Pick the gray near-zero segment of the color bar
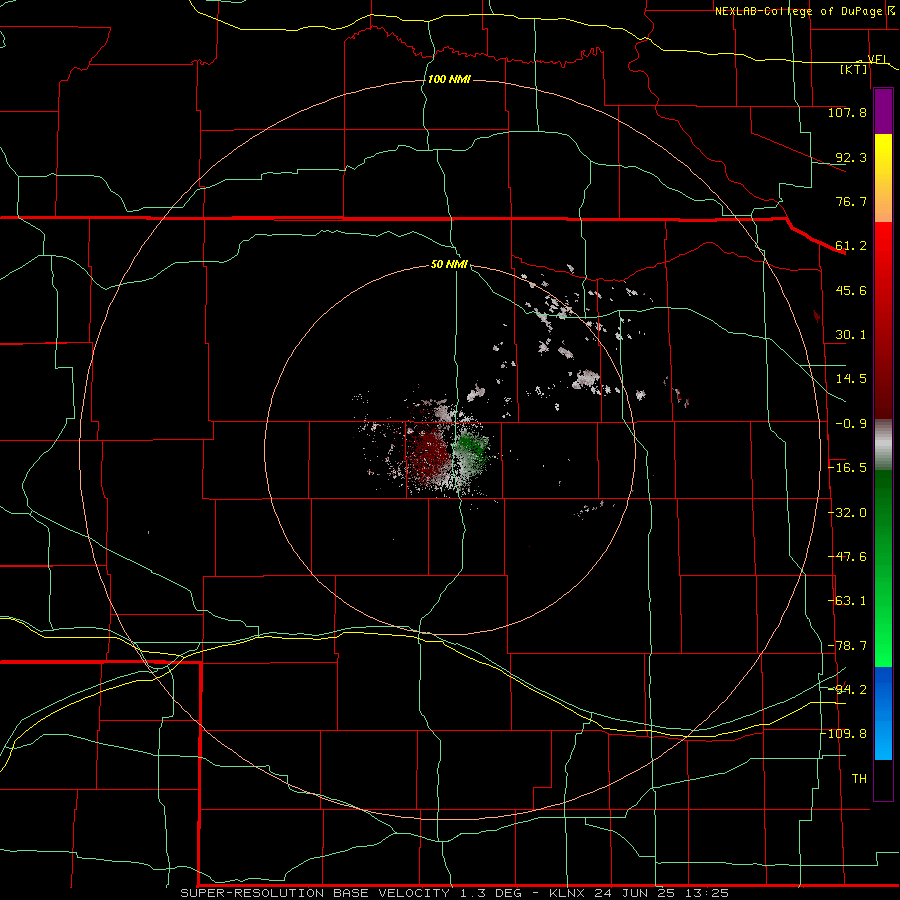Viewport: 900px width, 900px height. point(883,445)
